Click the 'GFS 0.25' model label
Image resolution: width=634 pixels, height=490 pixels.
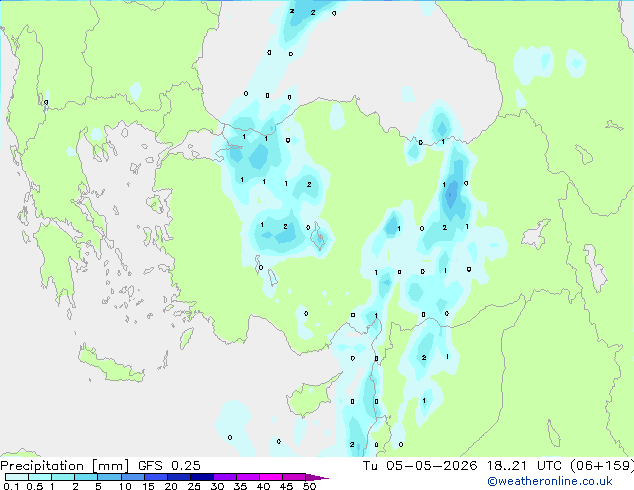tap(169, 466)
